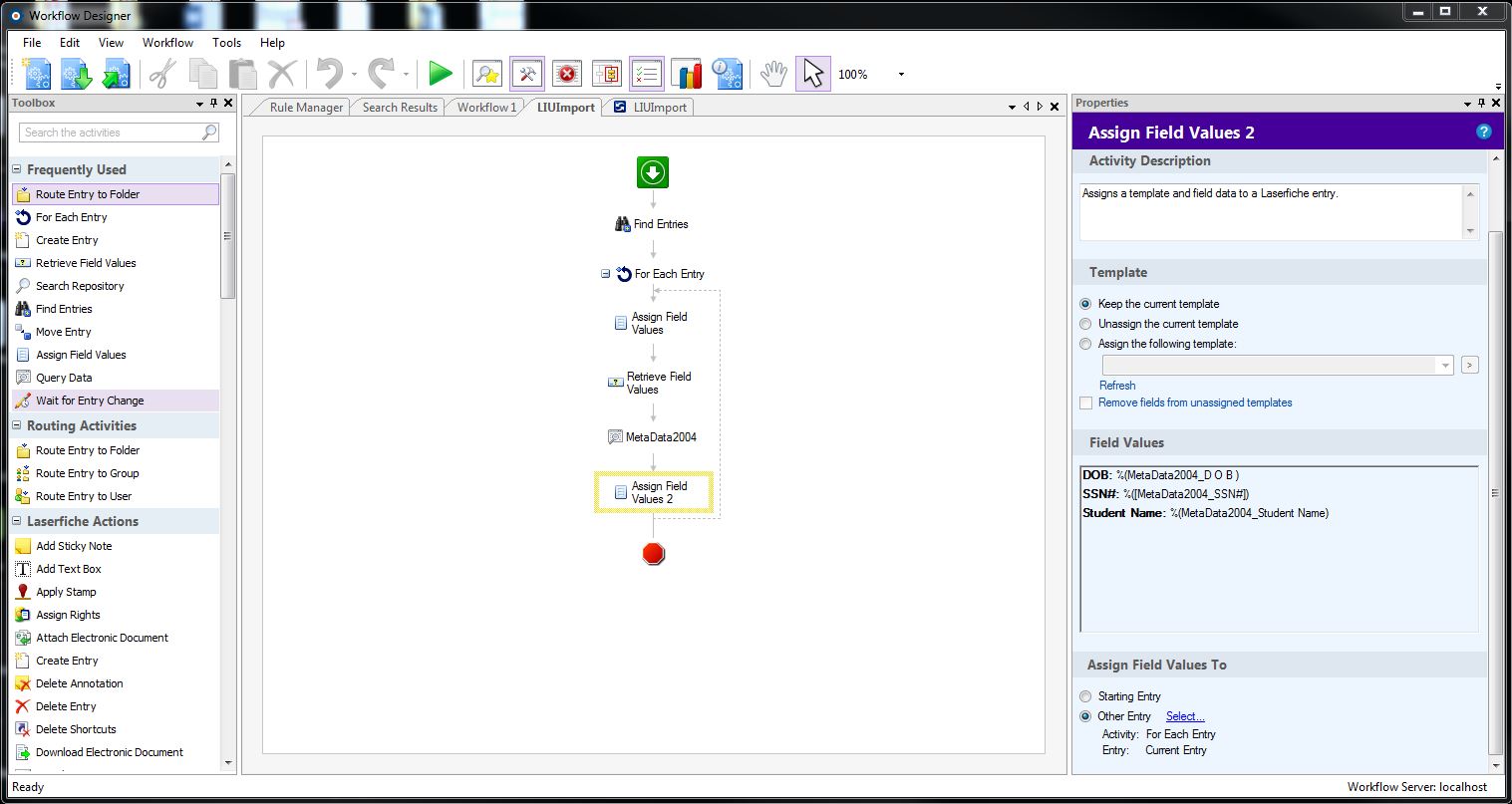The width and height of the screenshot is (1512, 804).
Task: Select the pointer arrow tool
Action: point(813,74)
